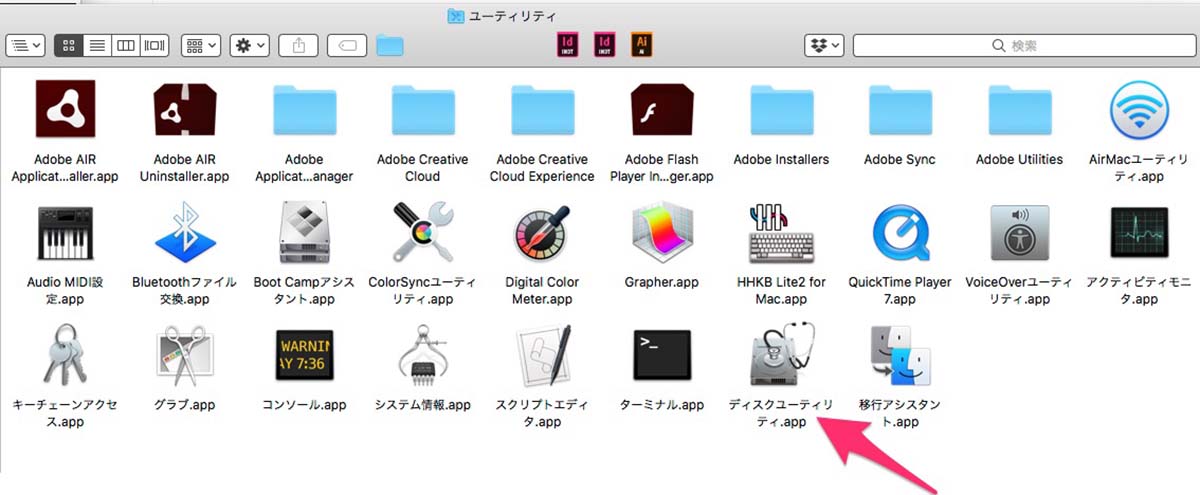Switch to Cover Flow view mode
Image resolution: width=1200 pixels, height=495 pixels.
tap(154, 45)
